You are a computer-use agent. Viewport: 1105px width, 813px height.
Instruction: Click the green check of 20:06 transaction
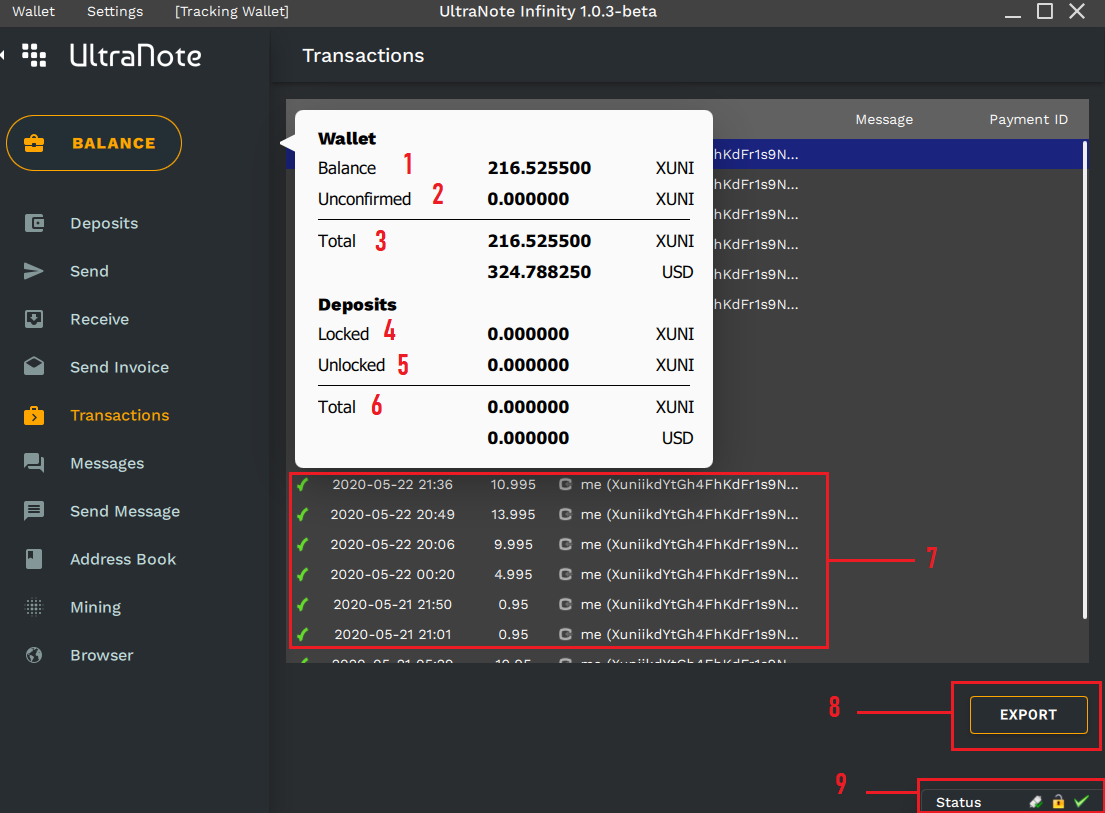(x=303, y=545)
